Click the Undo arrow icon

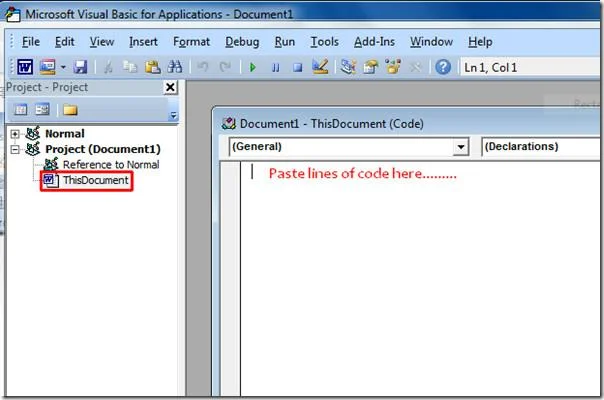point(203,67)
